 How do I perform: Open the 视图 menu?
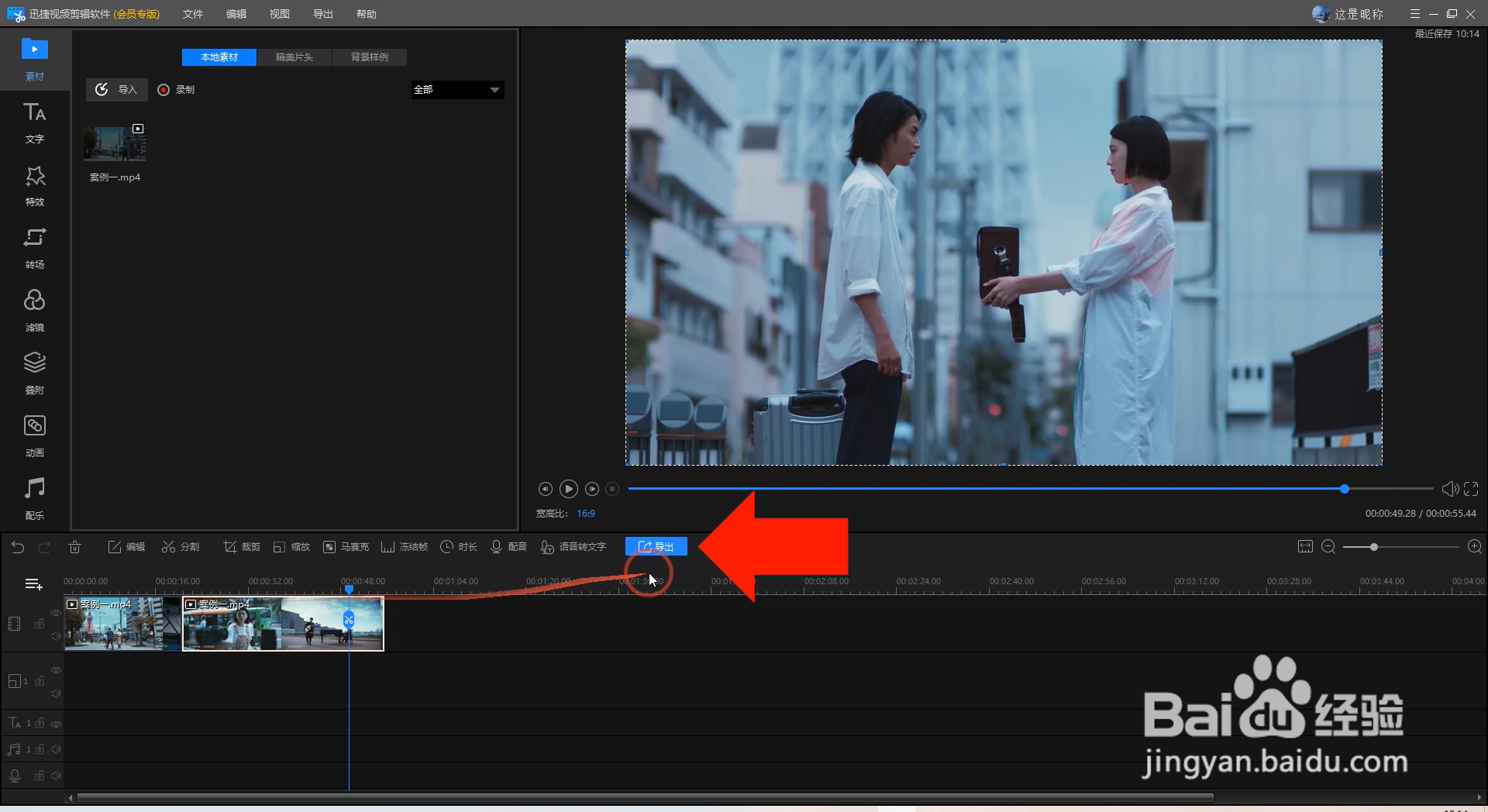point(280,14)
